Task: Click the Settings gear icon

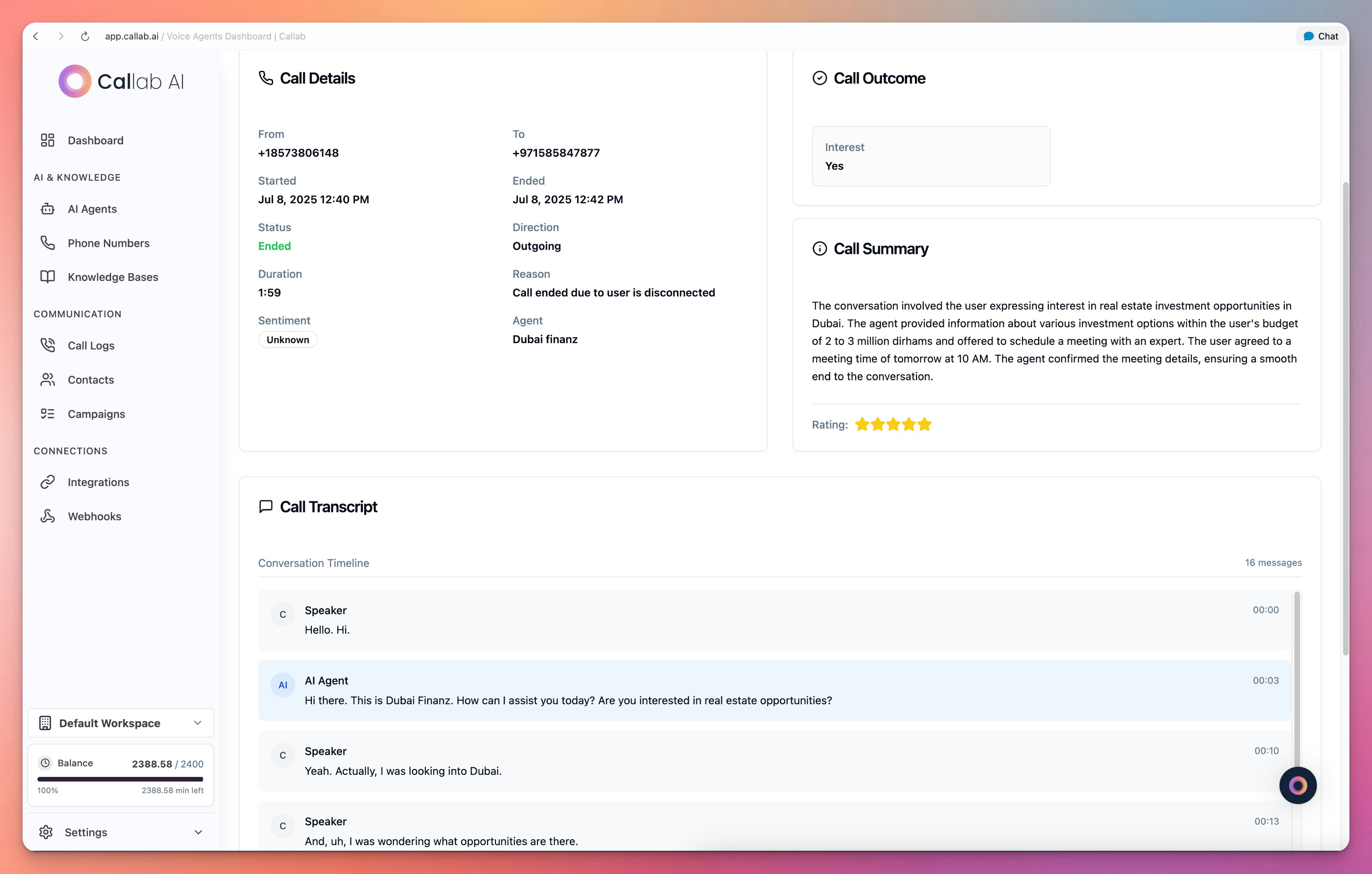Action: (46, 833)
